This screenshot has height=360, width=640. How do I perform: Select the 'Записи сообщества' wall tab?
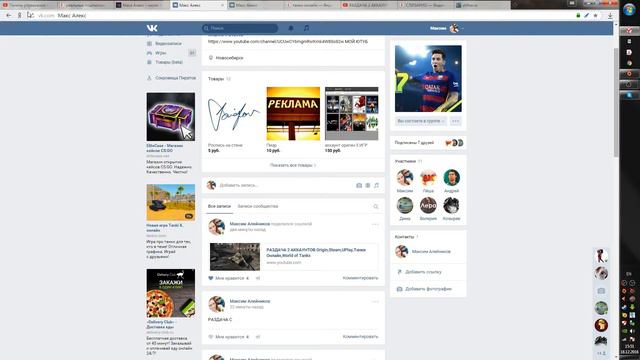point(258,206)
